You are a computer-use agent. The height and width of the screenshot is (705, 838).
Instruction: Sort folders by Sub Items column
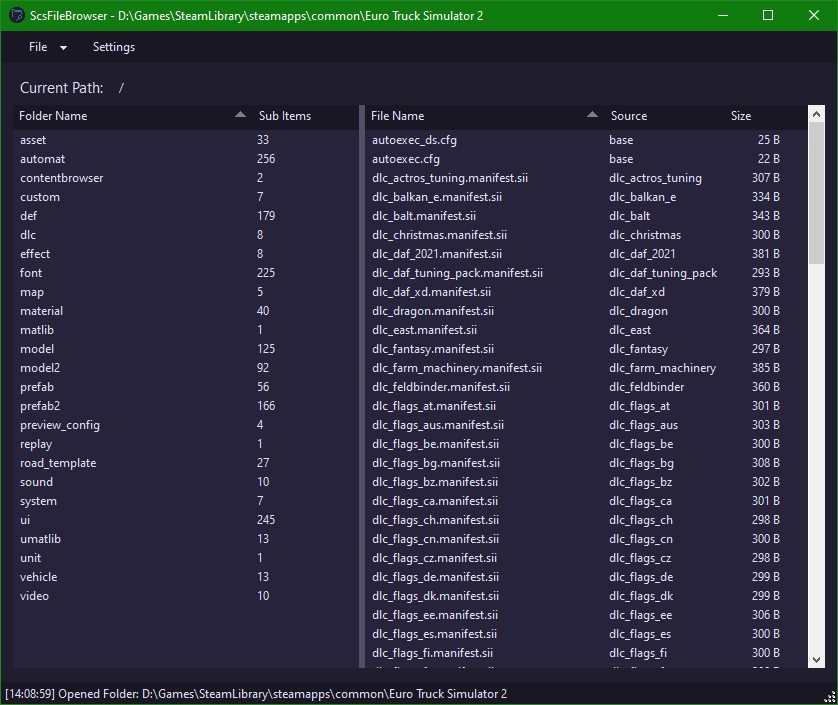pos(306,116)
